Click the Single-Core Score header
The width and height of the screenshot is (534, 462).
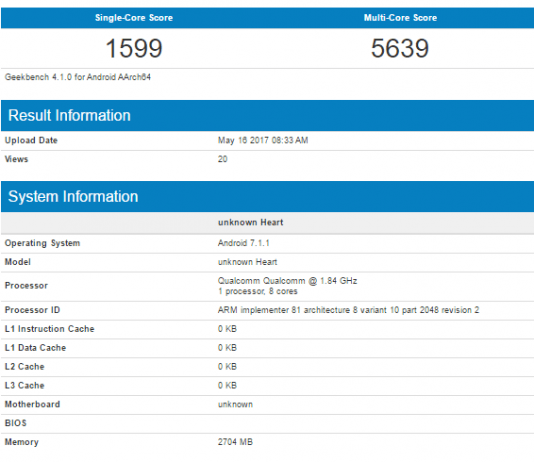134,18
